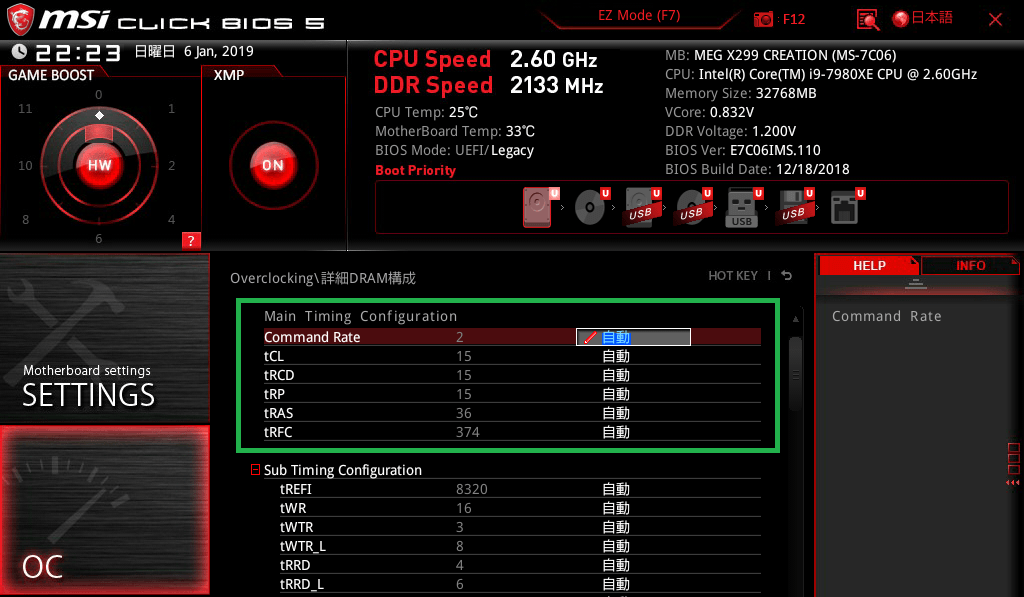Open the SETTINGS motherboard settings menu
This screenshot has width=1024, height=597.
[104, 338]
